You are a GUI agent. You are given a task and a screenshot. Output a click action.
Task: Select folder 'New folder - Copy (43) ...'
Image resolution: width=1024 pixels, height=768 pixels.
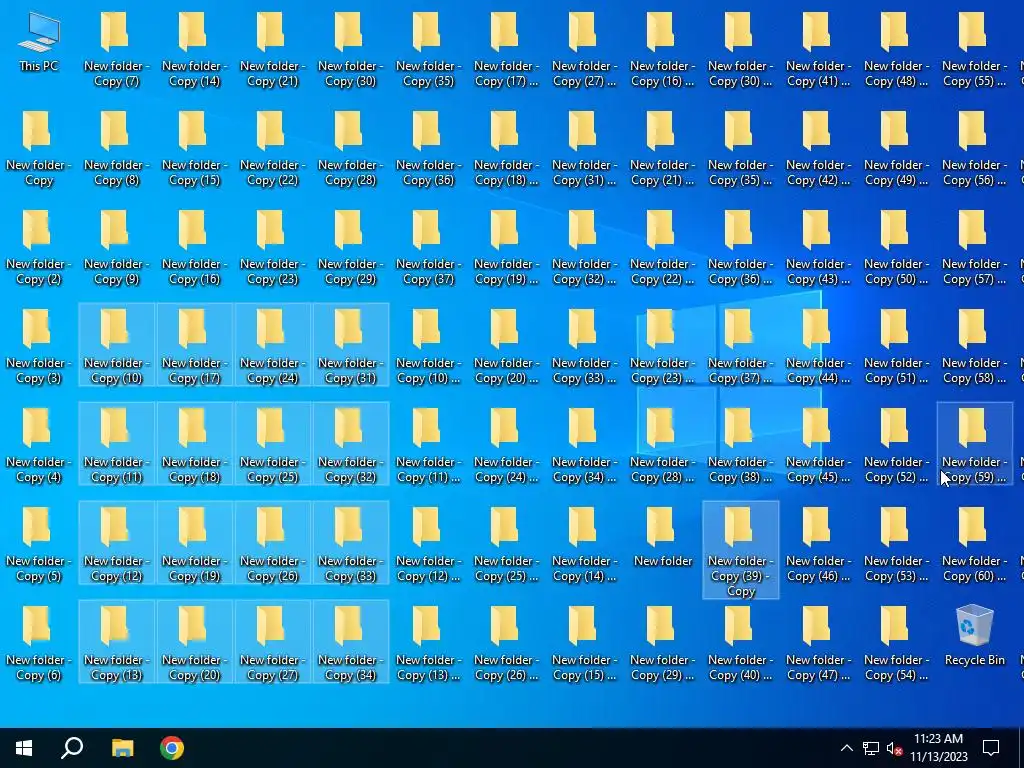[818, 248]
